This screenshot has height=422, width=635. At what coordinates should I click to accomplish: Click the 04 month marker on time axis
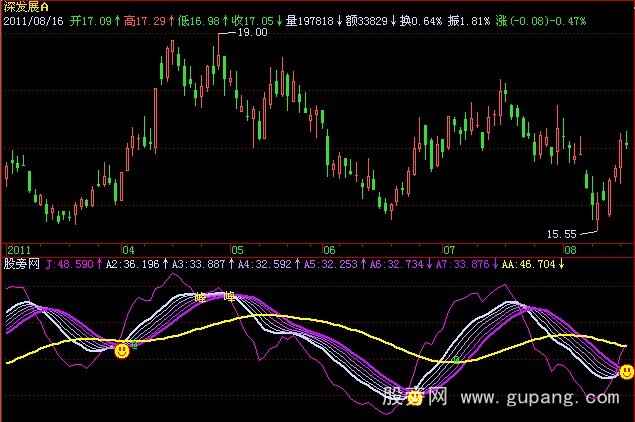[128, 249]
